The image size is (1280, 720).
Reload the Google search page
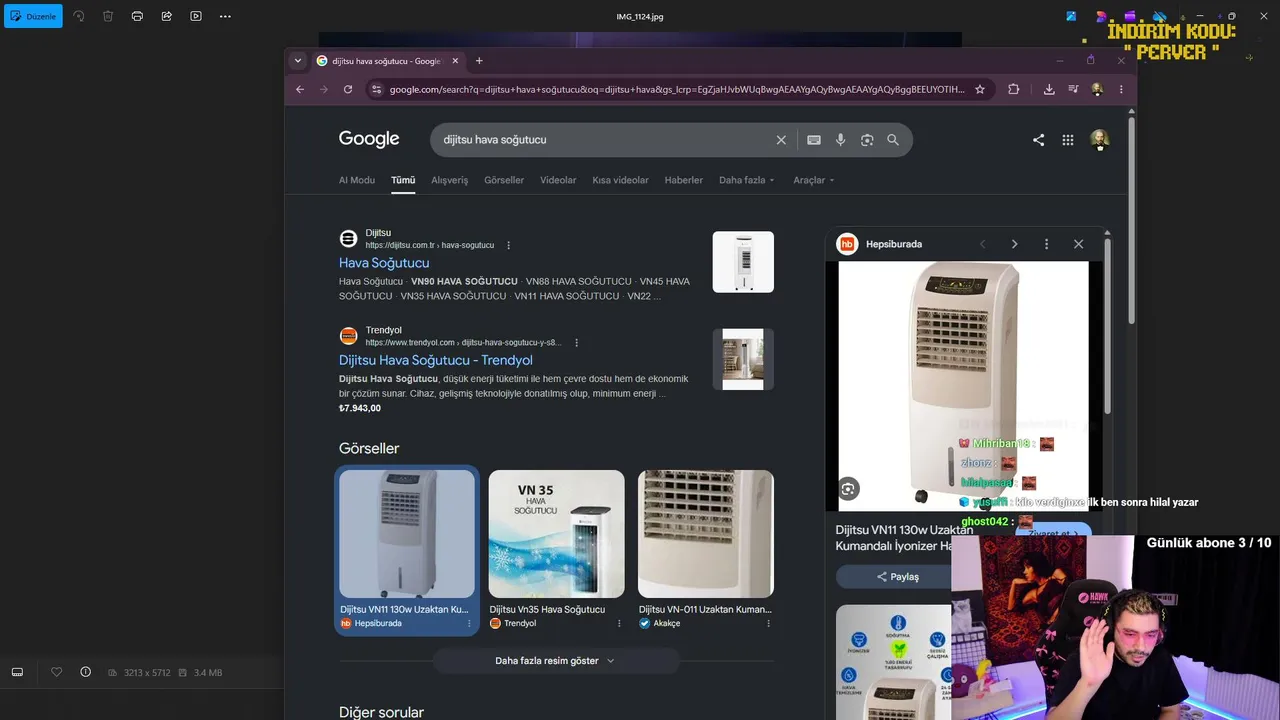pyautogui.click(x=348, y=89)
